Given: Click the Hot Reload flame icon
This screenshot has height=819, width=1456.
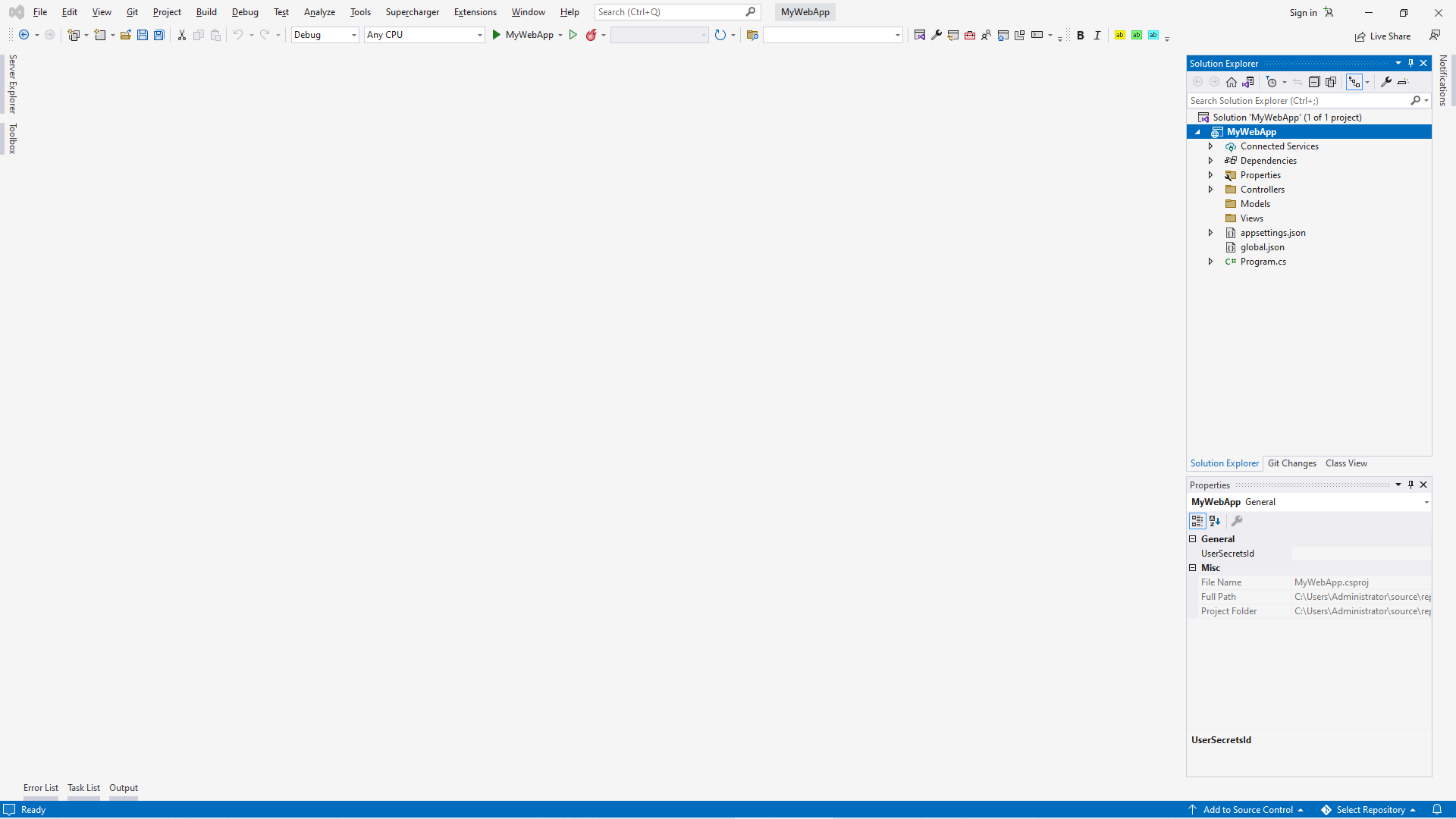Looking at the screenshot, I should click(x=591, y=35).
